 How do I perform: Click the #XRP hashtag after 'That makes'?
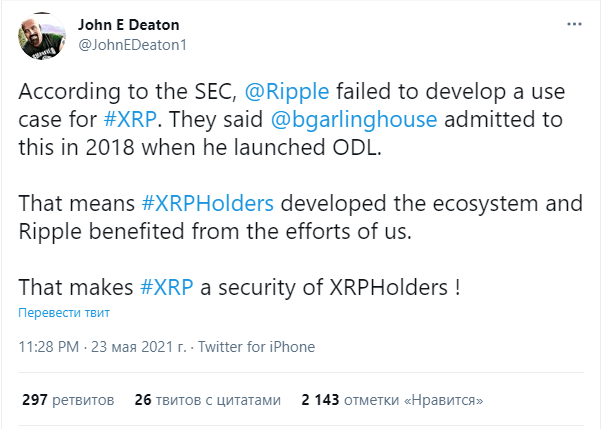point(167,287)
